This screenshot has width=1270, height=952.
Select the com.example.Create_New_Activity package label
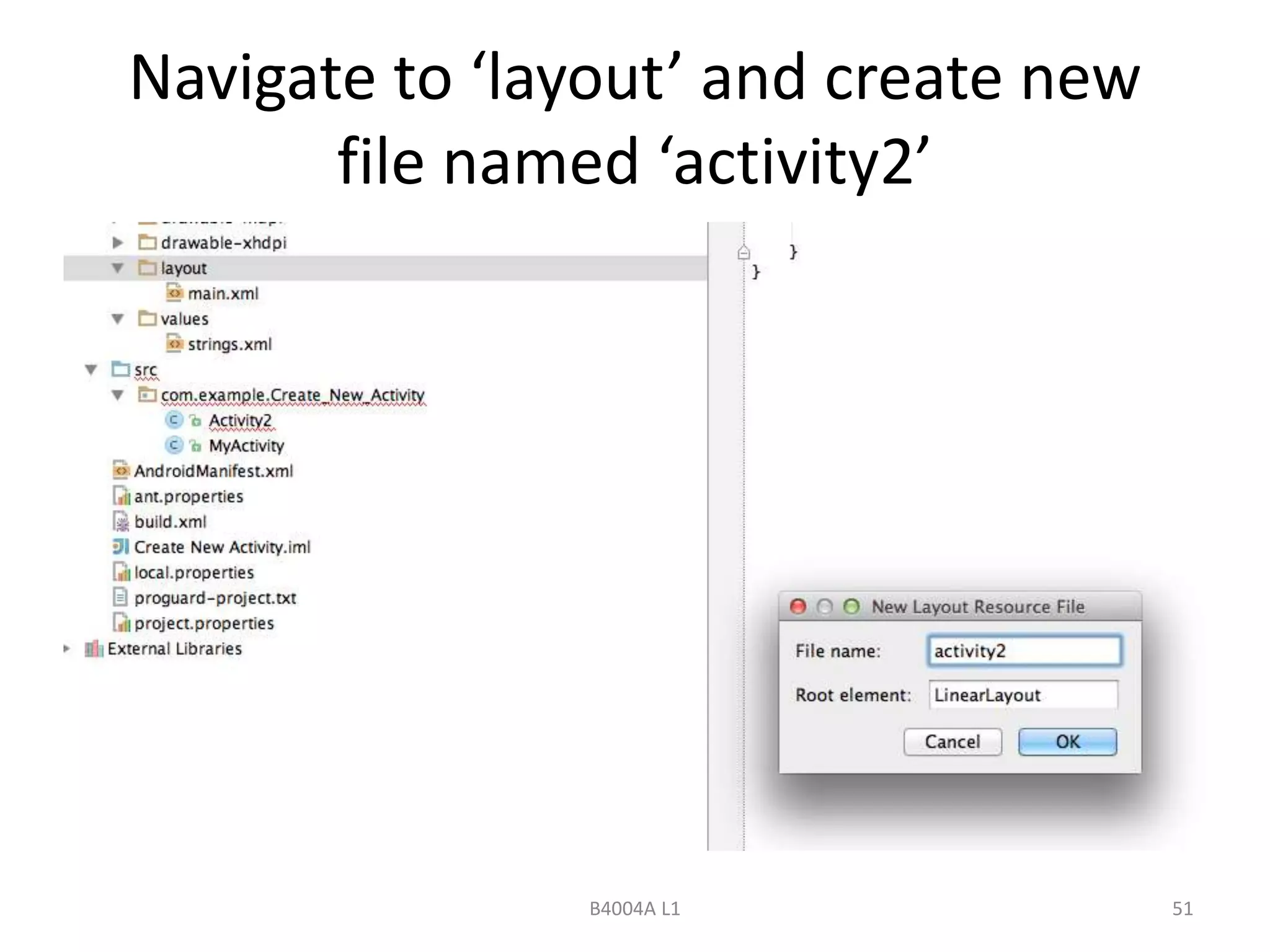(293, 395)
